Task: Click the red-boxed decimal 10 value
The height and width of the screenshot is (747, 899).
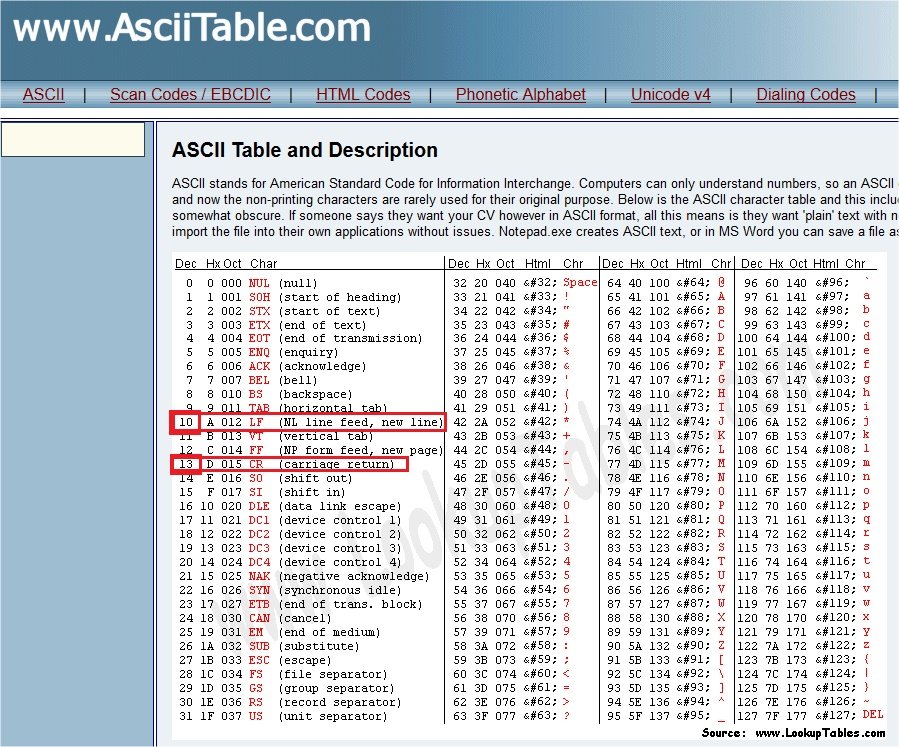Action: (186, 423)
